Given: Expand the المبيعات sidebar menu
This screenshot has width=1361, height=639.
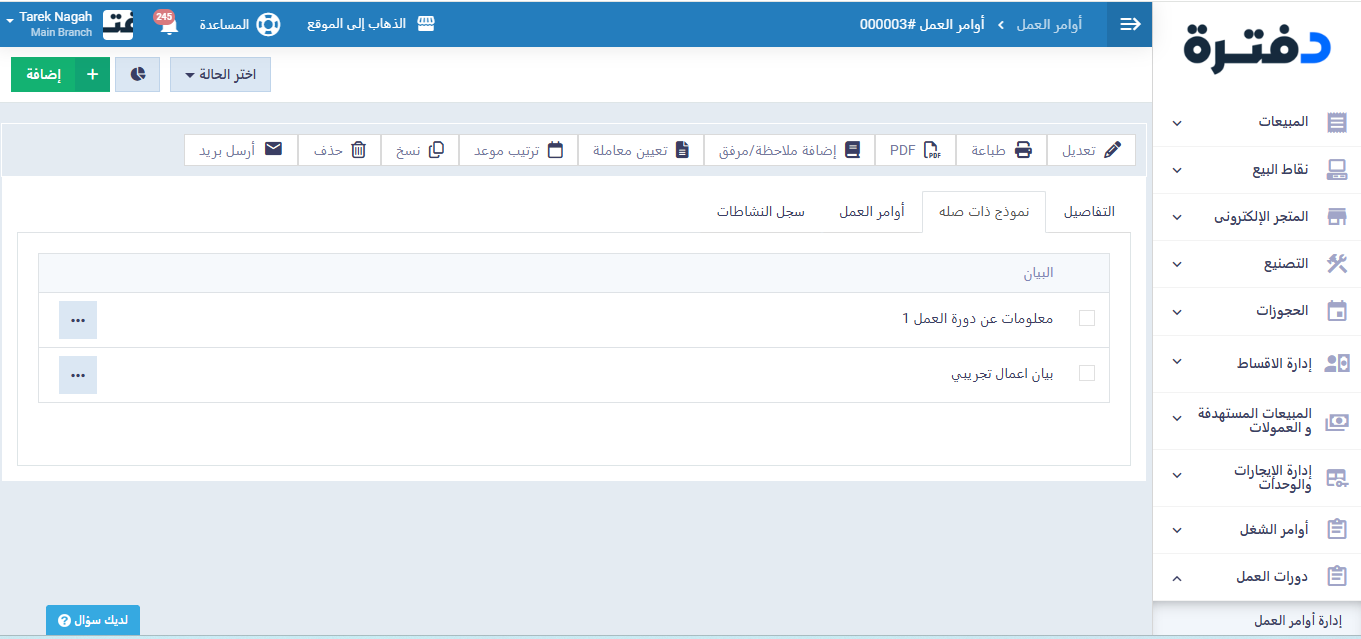Looking at the screenshot, I should pyautogui.click(x=1255, y=122).
